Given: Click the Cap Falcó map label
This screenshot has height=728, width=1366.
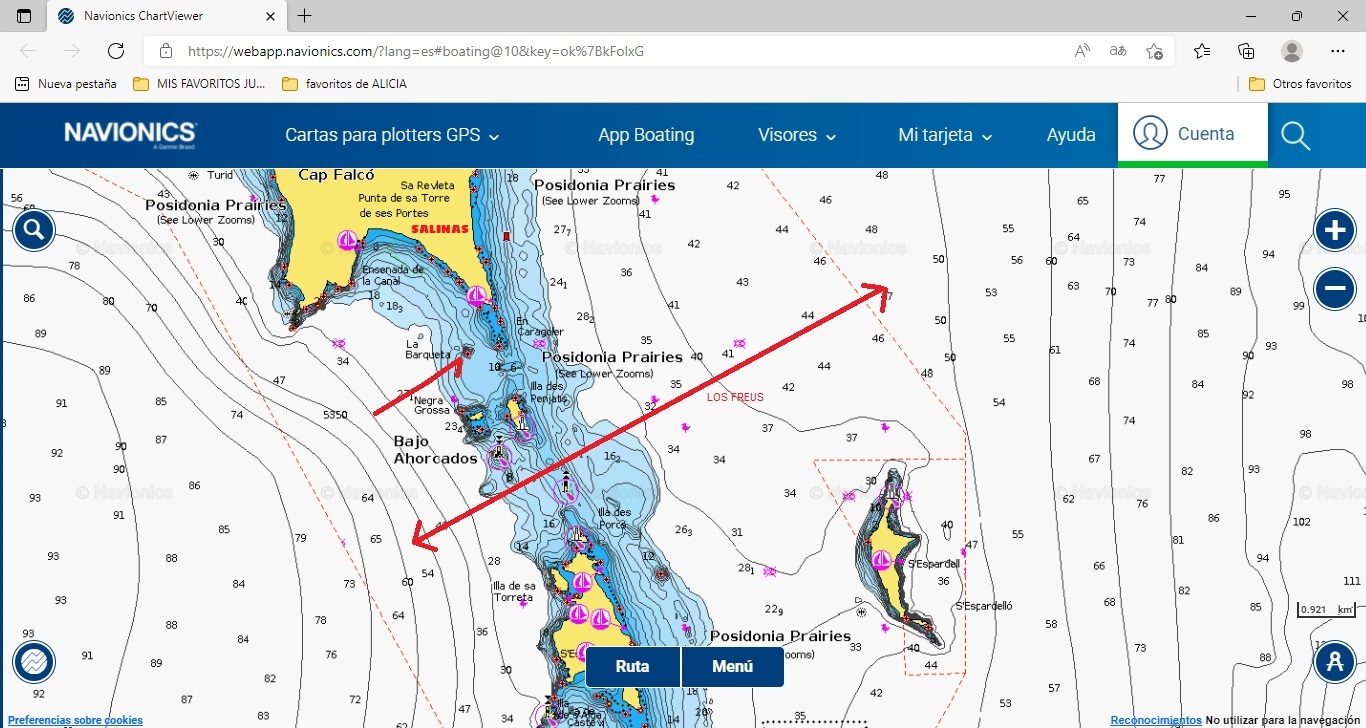Looking at the screenshot, I should (336, 175).
